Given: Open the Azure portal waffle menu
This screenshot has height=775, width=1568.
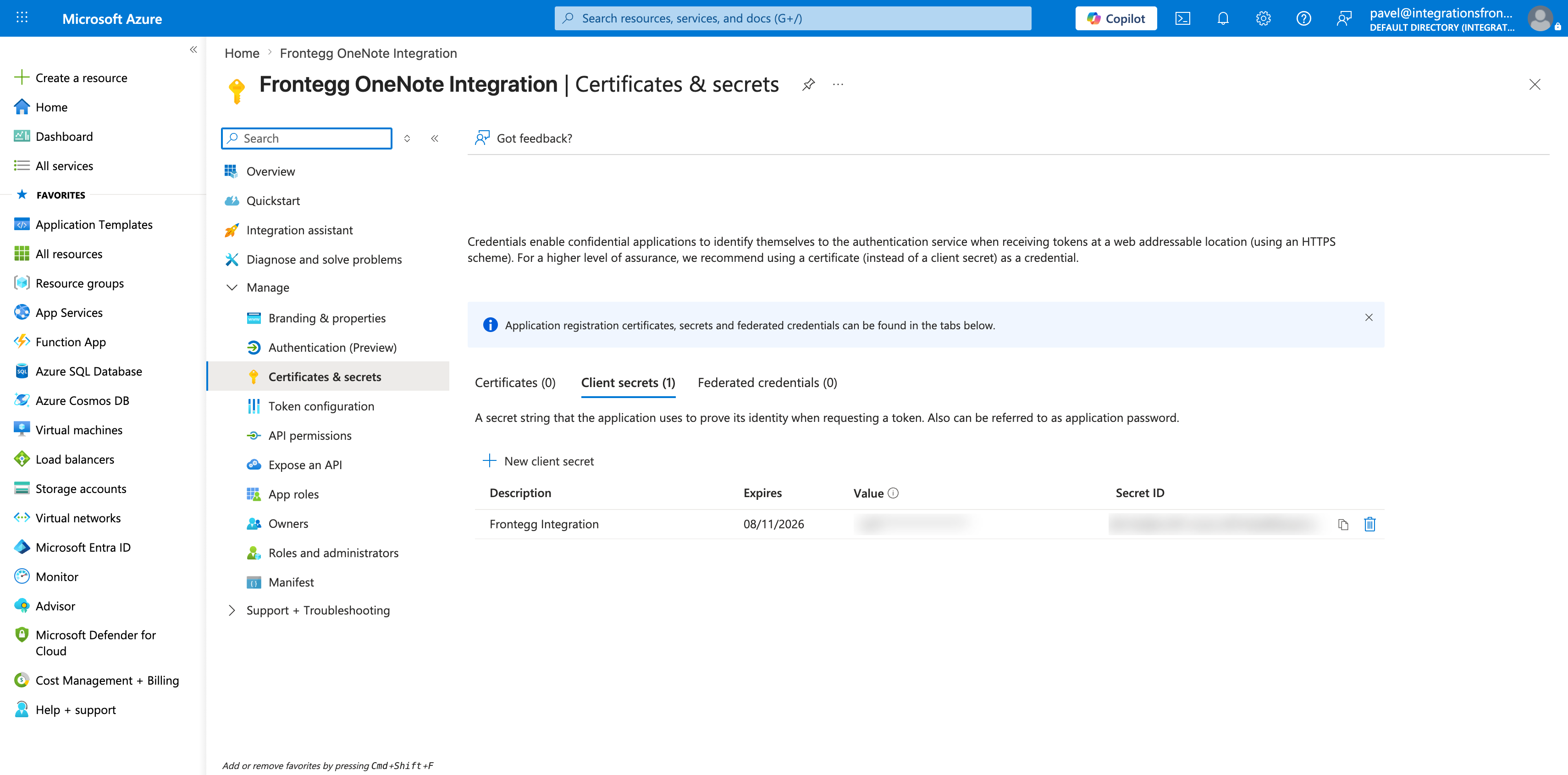Looking at the screenshot, I should tap(22, 17).
